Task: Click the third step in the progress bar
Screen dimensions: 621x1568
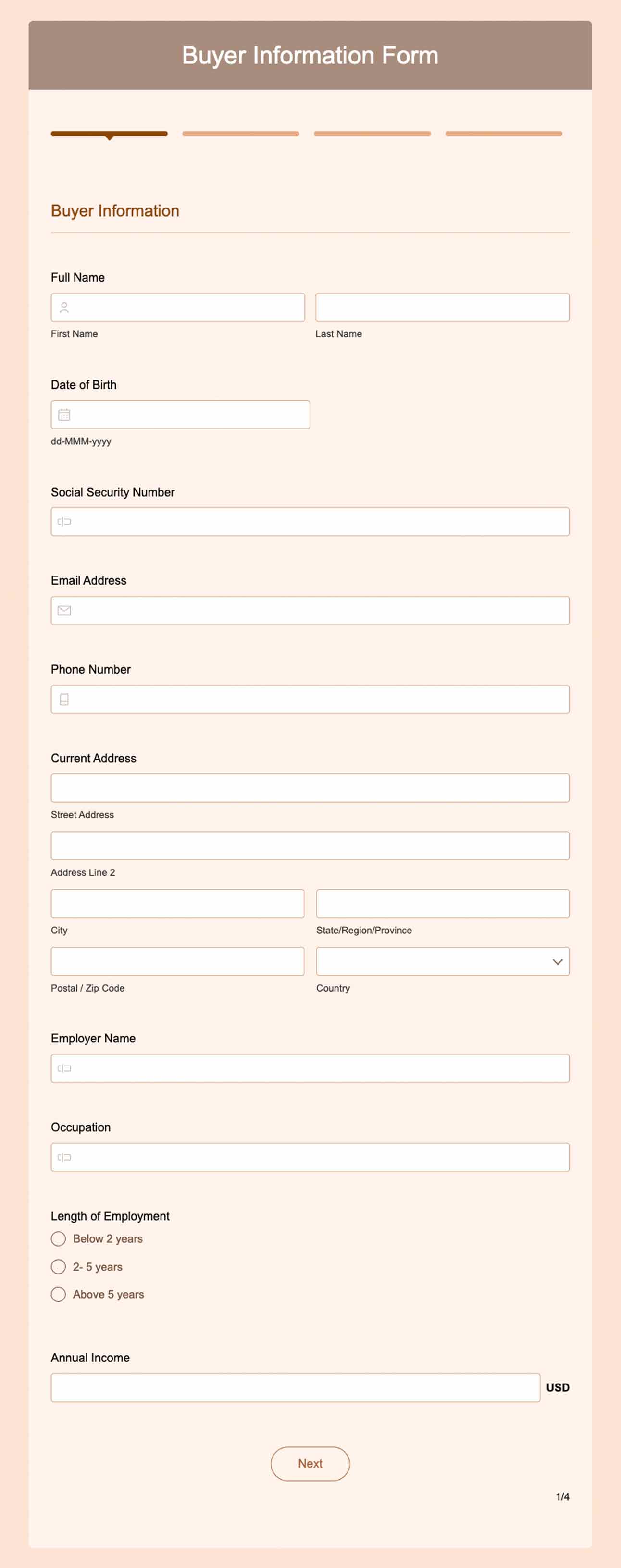Action: click(372, 133)
